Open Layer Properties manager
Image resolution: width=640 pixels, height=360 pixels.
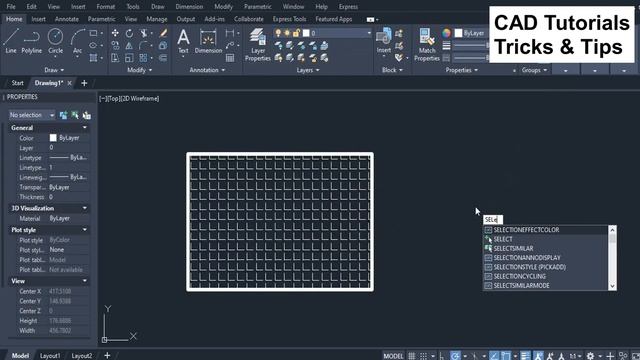(258, 44)
